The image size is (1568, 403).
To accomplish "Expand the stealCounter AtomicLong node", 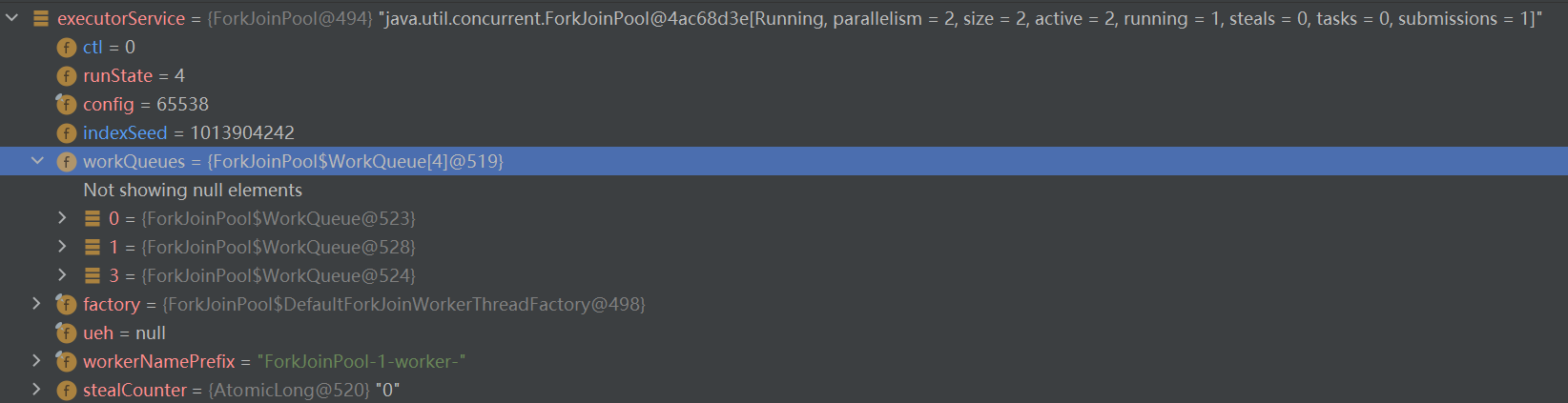I will pyautogui.click(x=37, y=390).
